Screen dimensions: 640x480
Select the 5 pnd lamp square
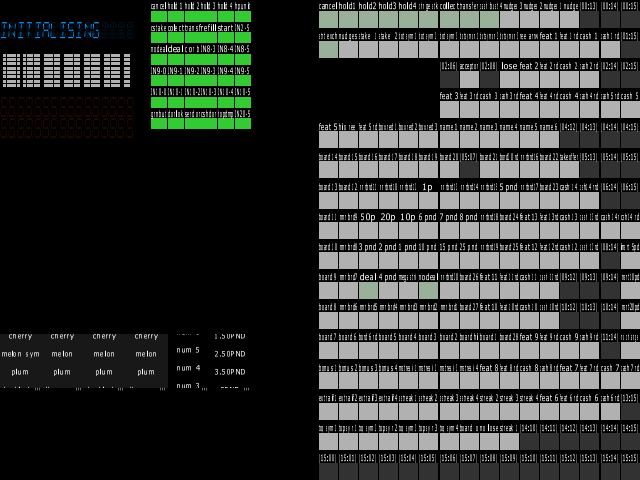tap(509, 200)
